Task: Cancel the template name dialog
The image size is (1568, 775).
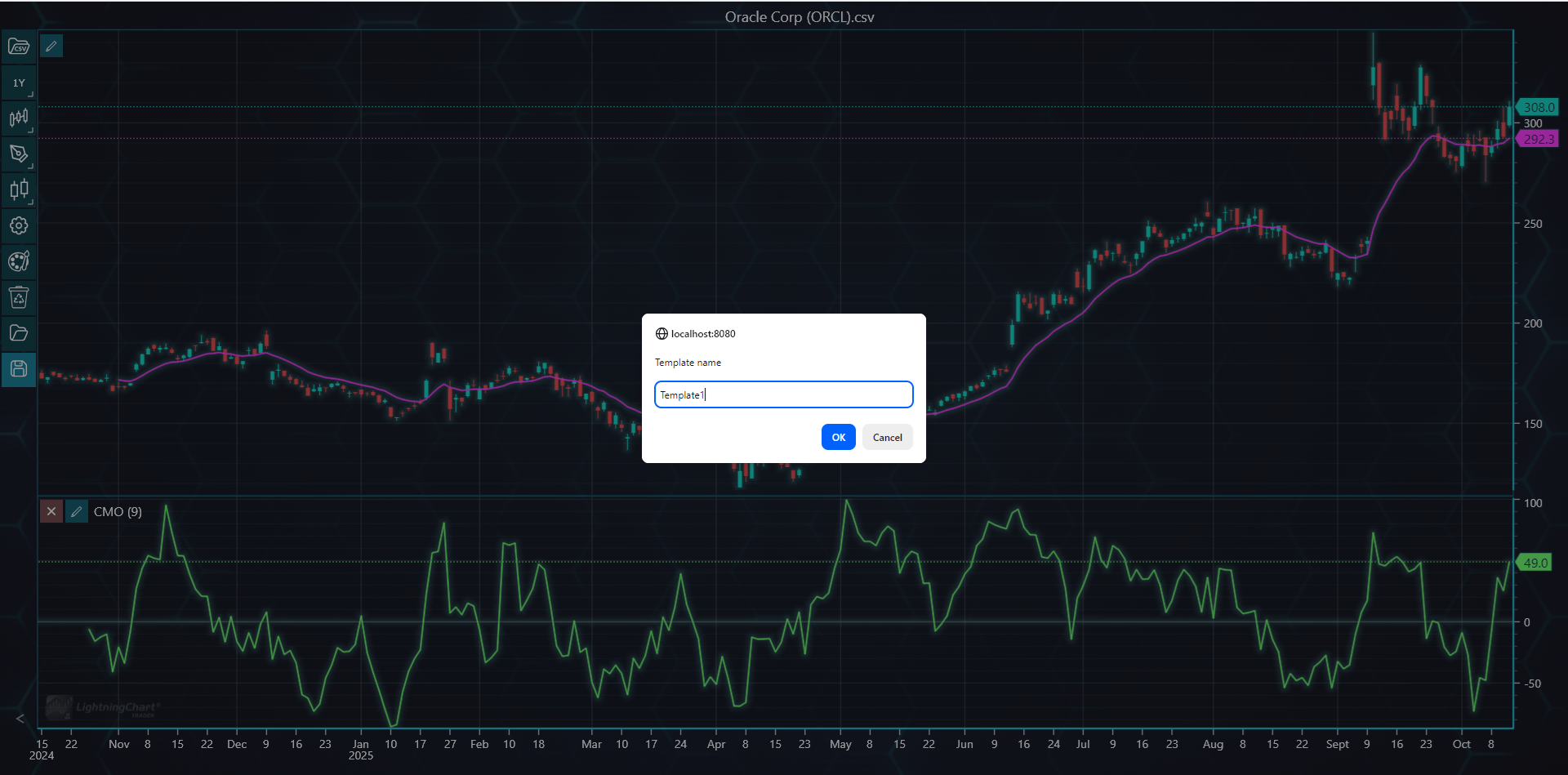Action: pos(888,437)
